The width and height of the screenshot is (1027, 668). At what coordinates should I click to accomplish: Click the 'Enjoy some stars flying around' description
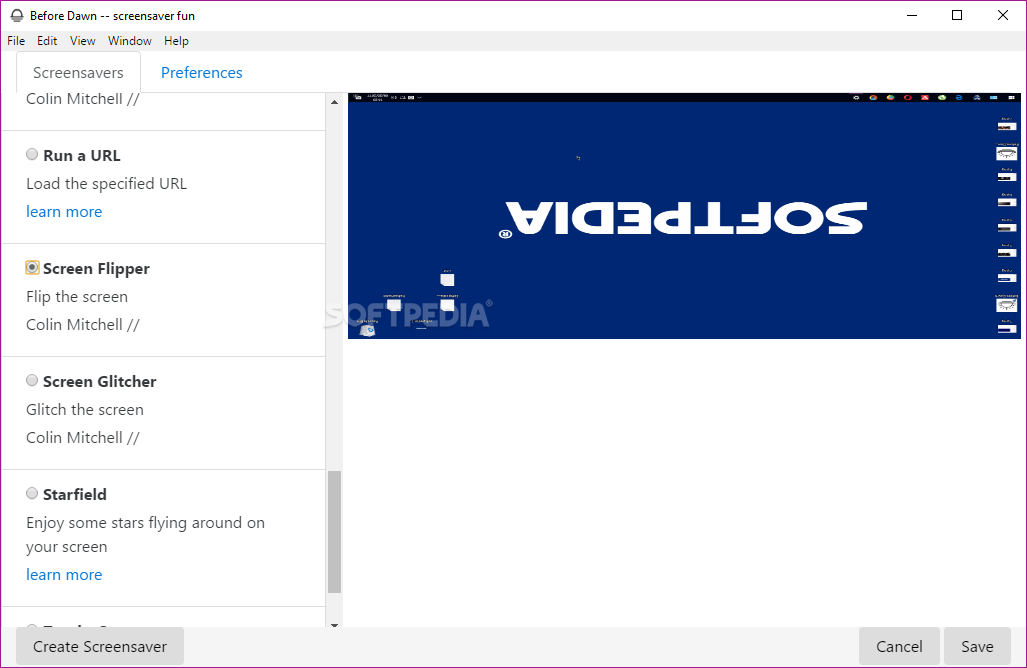pyautogui.click(x=145, y=534)
